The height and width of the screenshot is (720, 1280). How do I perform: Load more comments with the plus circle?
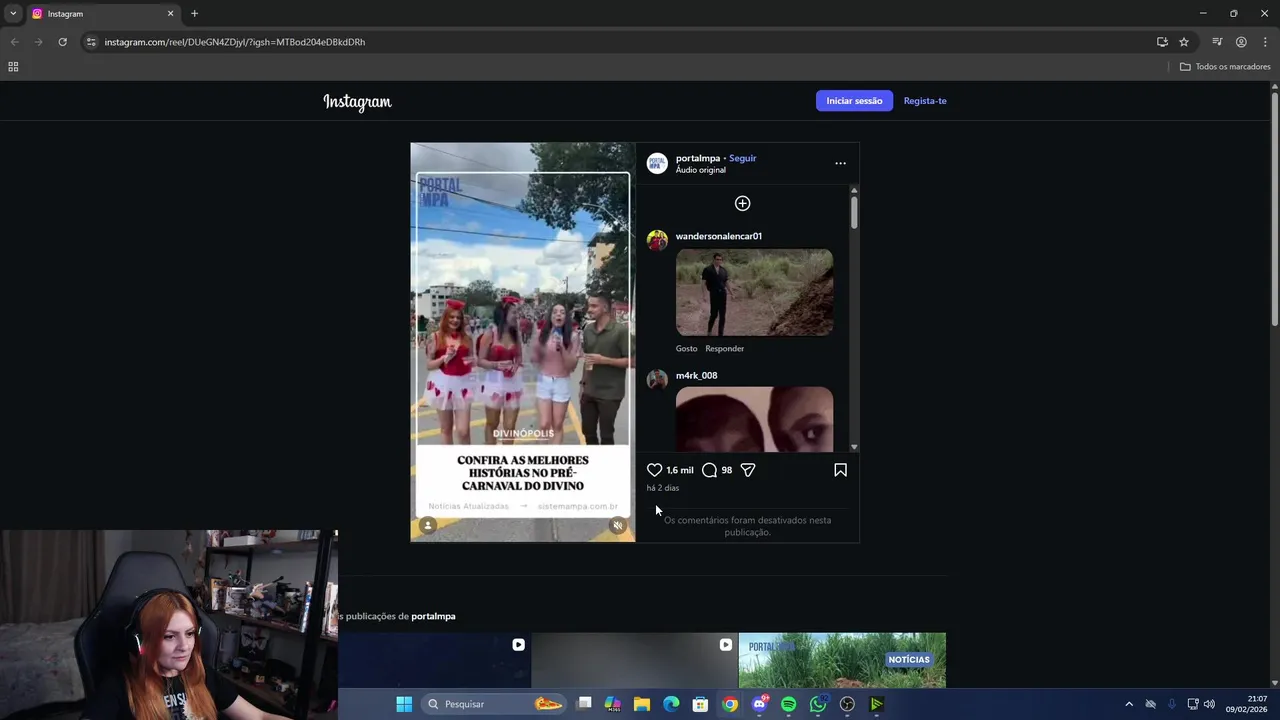[x=742, y=203]
